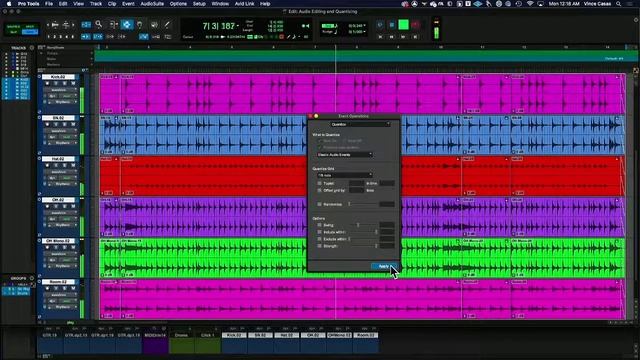Select the Zoomer magnifier tool
The width and height of the screenshot is (640, 360).
[99, 25]
